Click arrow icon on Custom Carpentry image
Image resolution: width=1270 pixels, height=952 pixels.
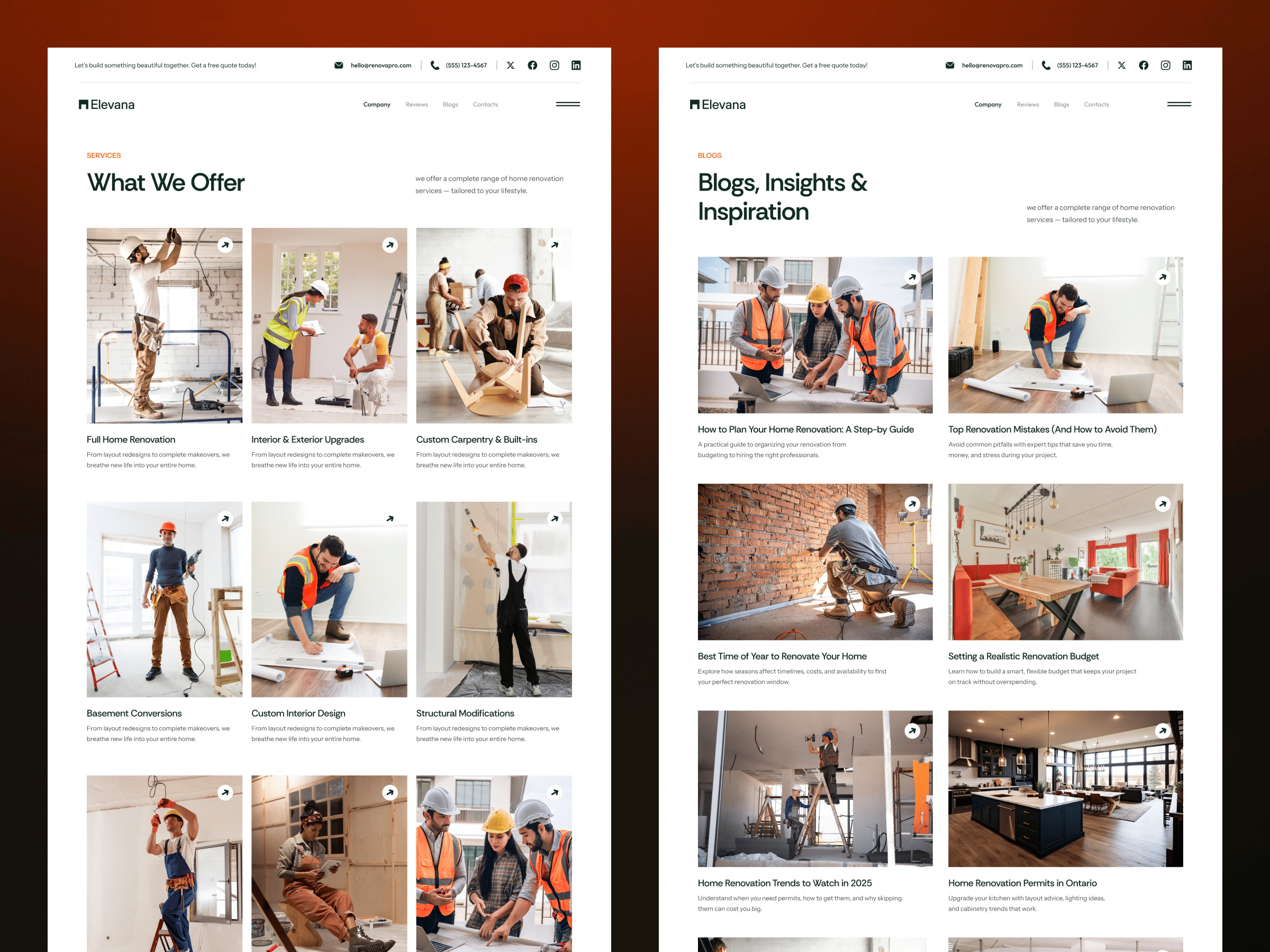(555, 245)
